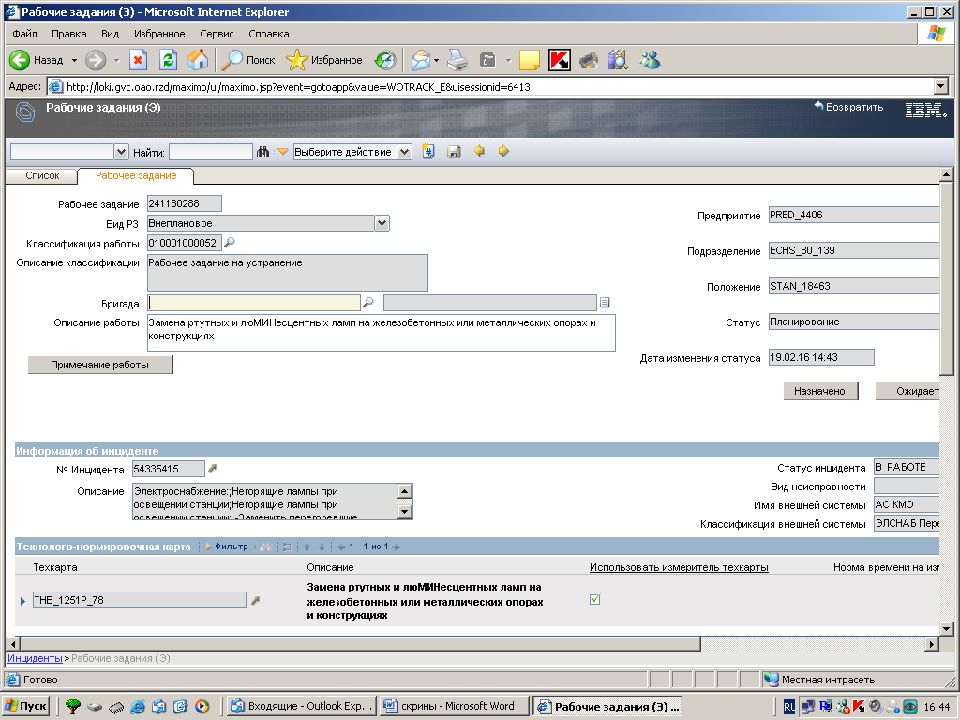Click the Найти input field
The height and width of the screenshot is (720, 960).
click(x=211, y=152)
